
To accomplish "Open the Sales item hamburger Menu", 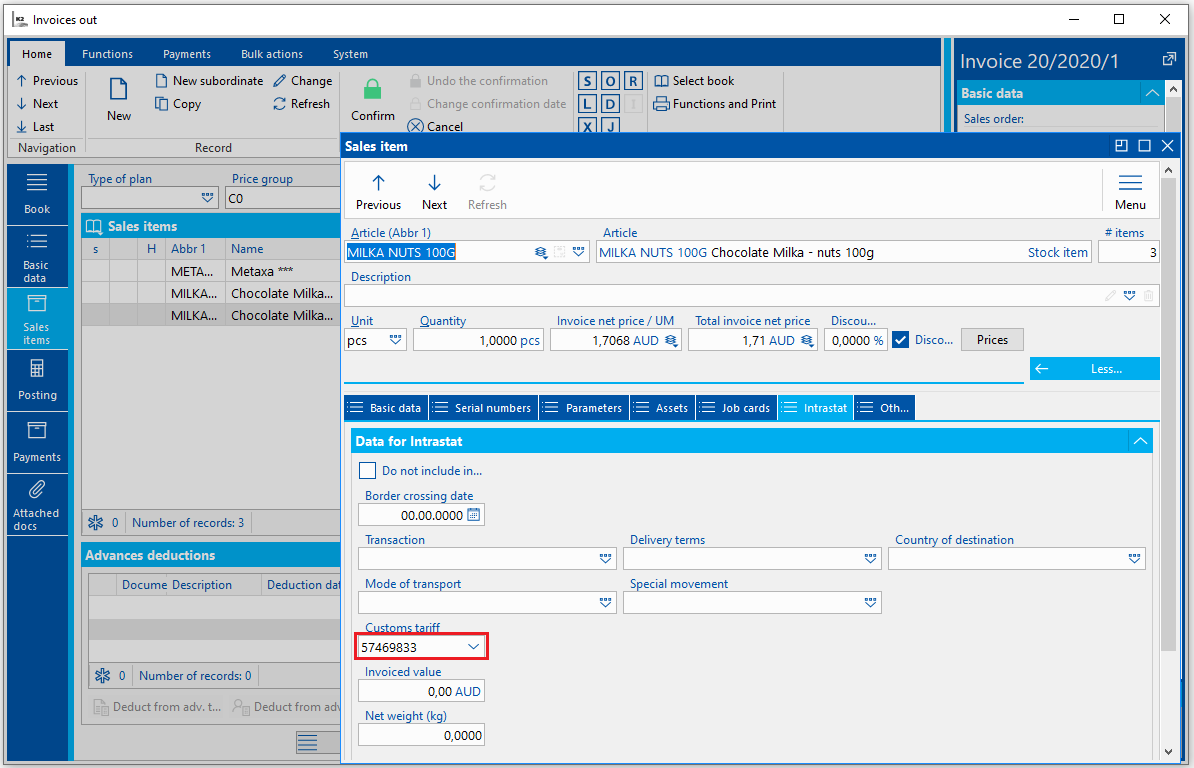I will click(1130, 192).
